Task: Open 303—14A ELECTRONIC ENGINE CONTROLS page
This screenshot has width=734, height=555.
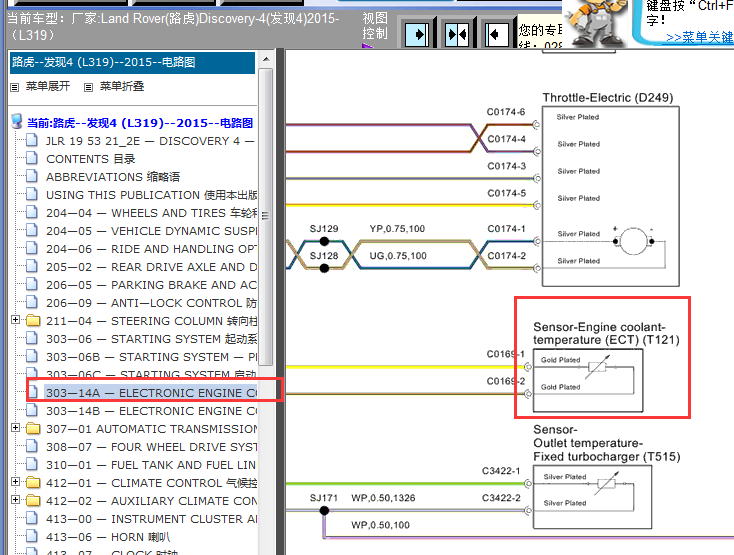Action: (x=151, y=393)
